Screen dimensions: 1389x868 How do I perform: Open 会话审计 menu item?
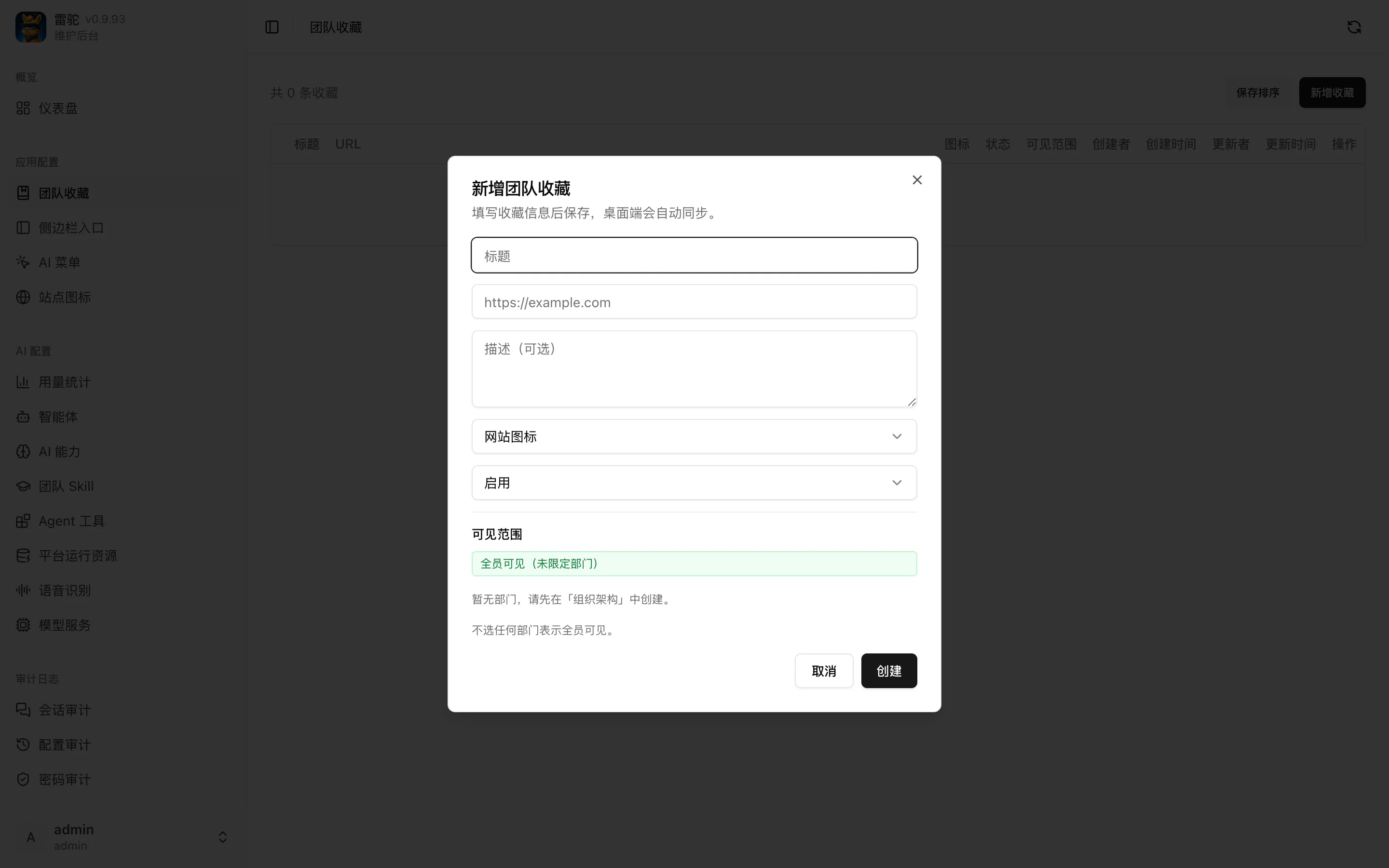coord(123,710)
